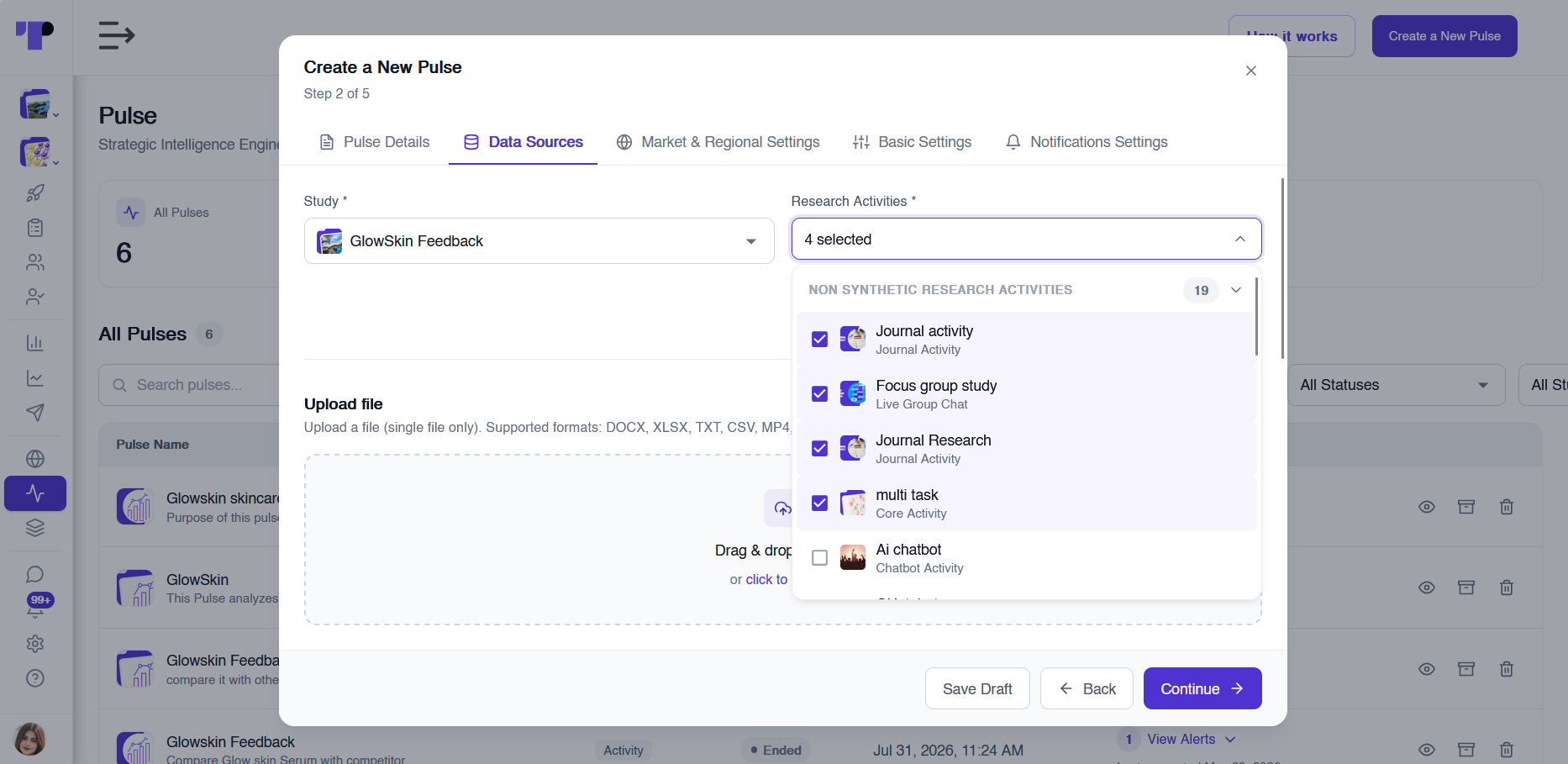The image size is (1568, 764).
Task: Open the layers stack icon in sidebar
Action: (x=35, y=528)
